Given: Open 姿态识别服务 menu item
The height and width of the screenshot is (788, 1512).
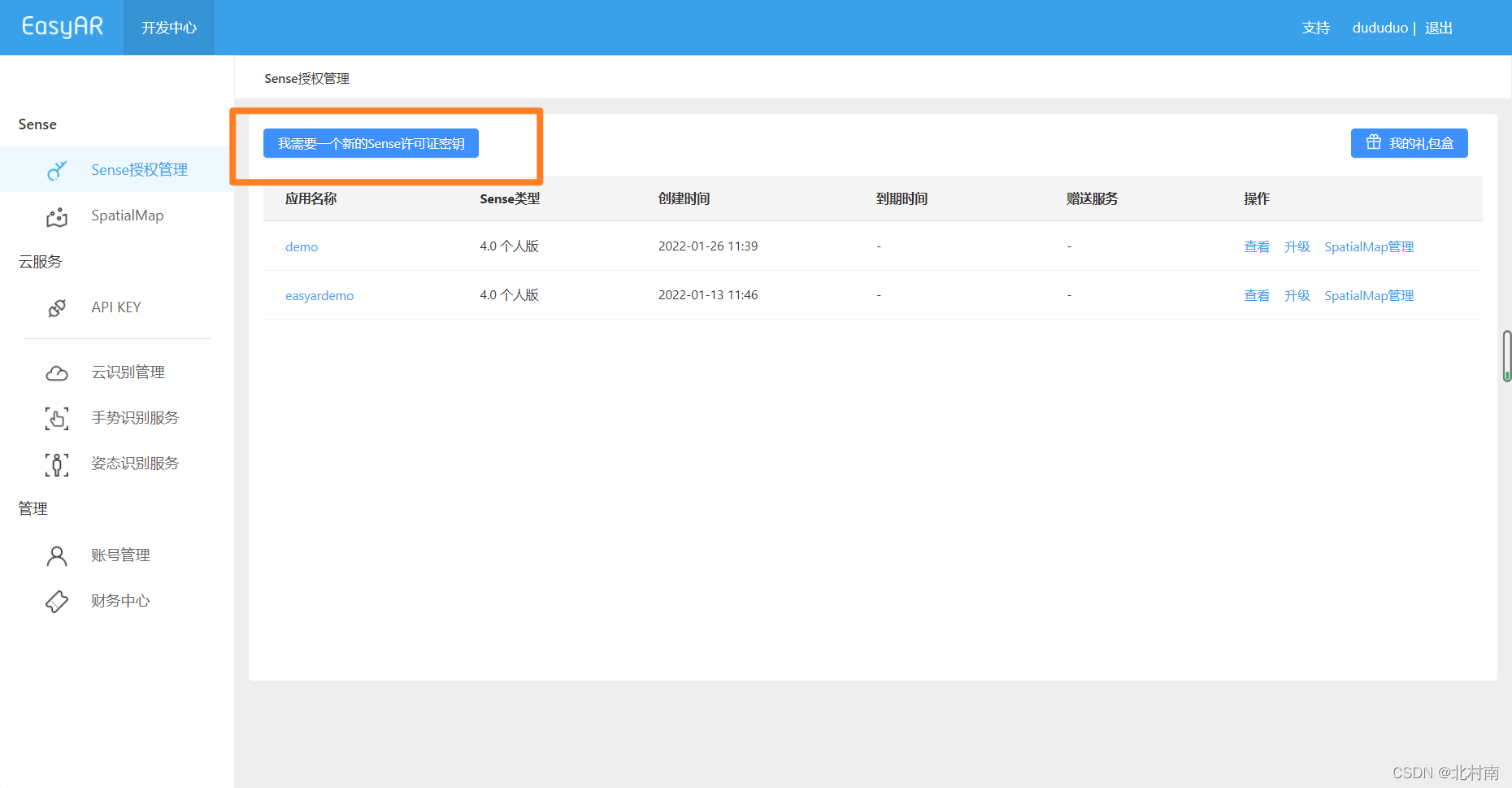Looking at the screenshot, I should tap(135, 464).
